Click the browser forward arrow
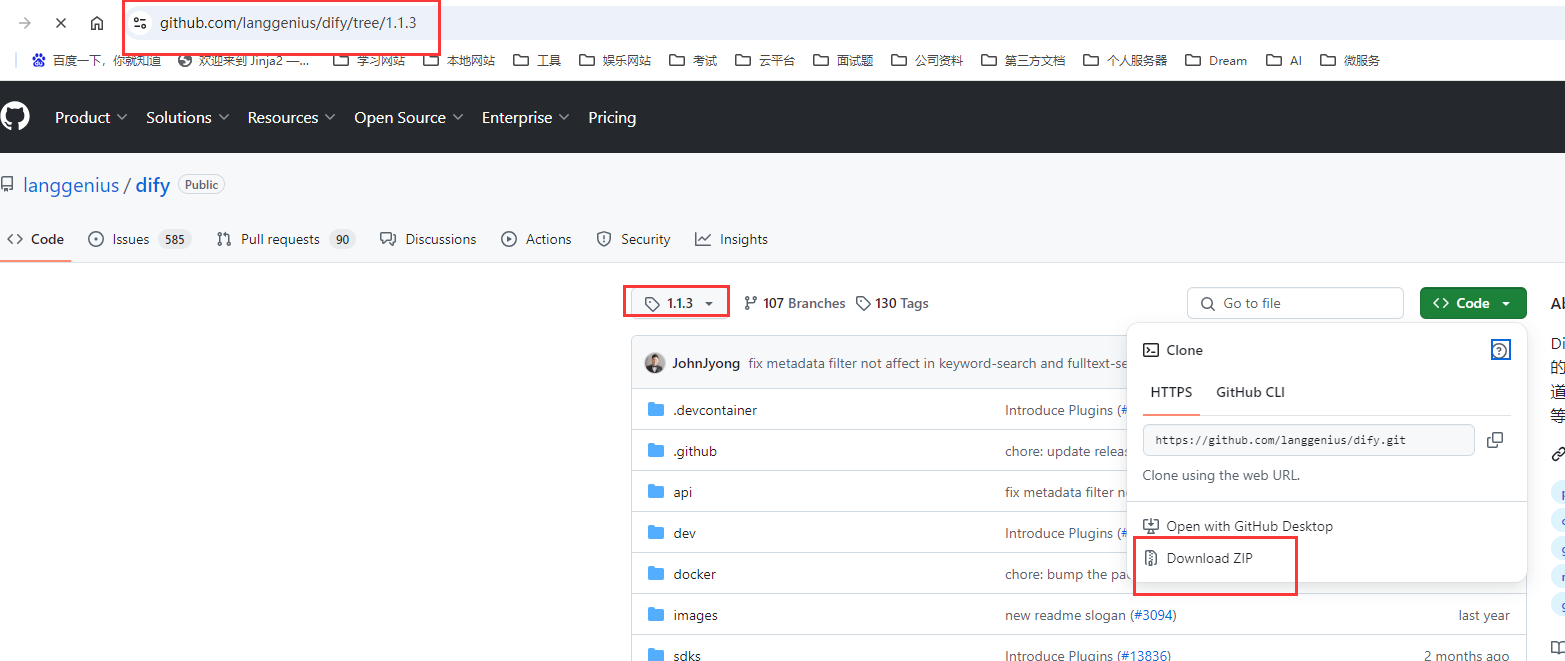1565x661 pixels. click(25, 23)
